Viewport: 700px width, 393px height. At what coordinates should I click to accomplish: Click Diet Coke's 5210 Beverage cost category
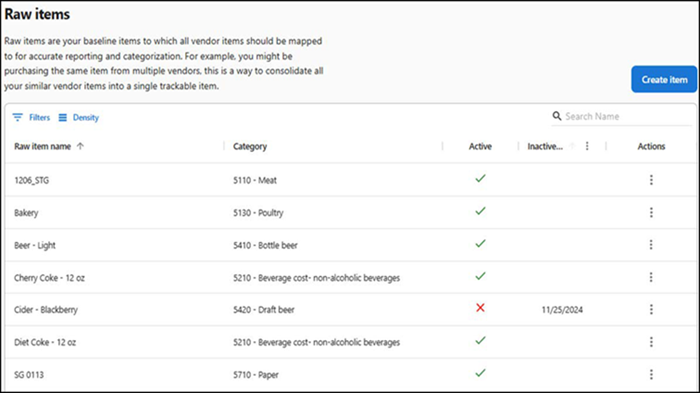point(317,343)
